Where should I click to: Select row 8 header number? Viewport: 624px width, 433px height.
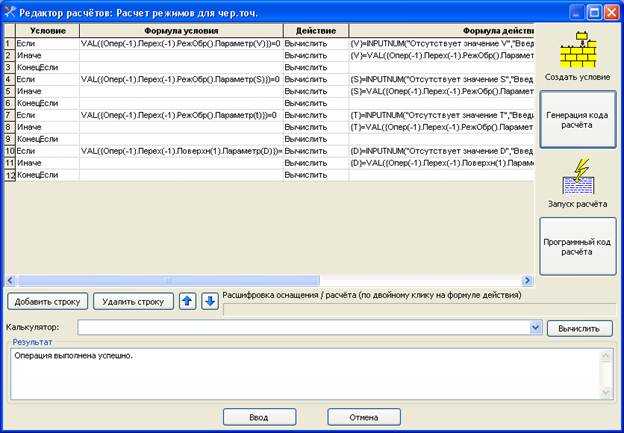point(10,127)
